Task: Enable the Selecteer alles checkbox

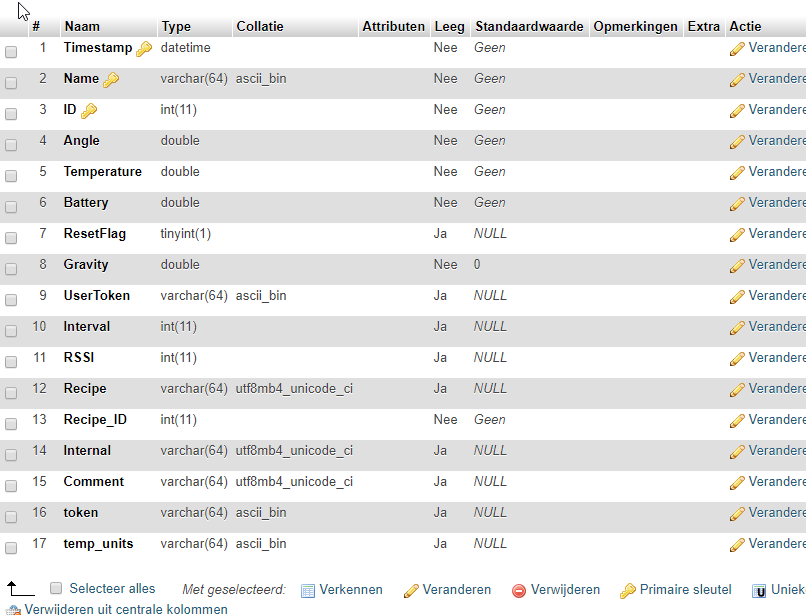Action: point(56,588)
